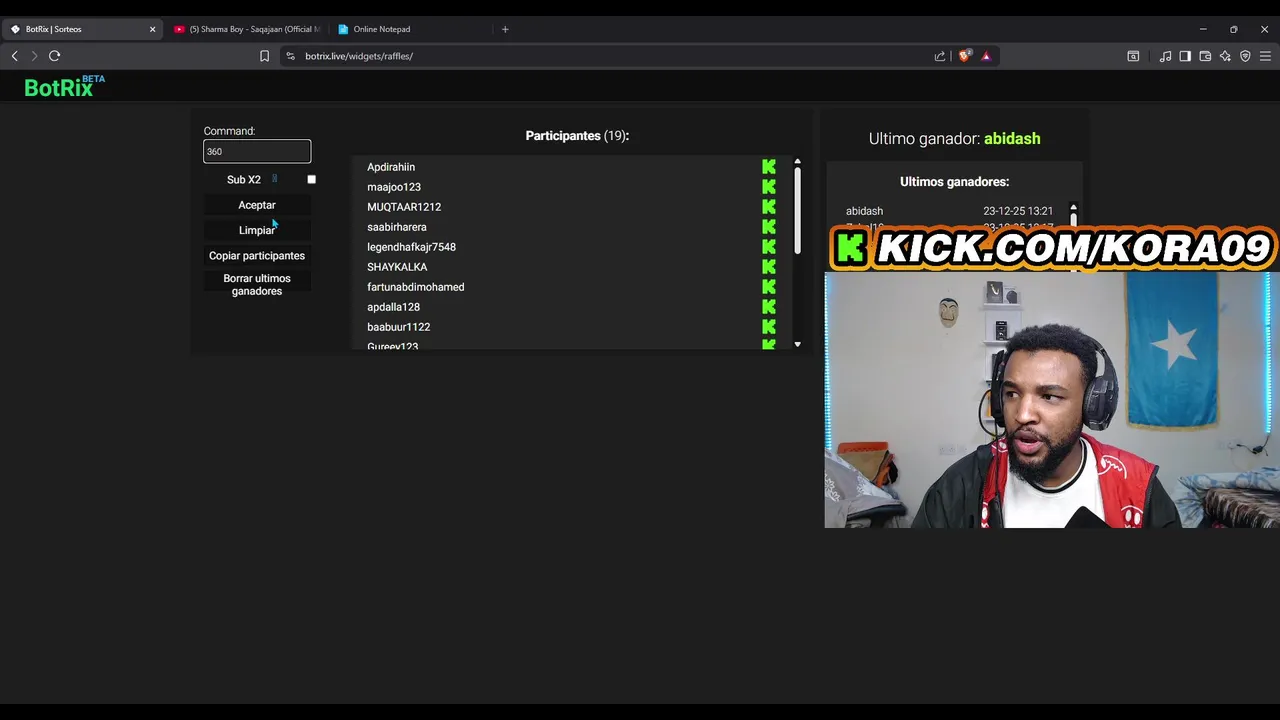Switch to the Online Notepad tab

tap(410, 29)
